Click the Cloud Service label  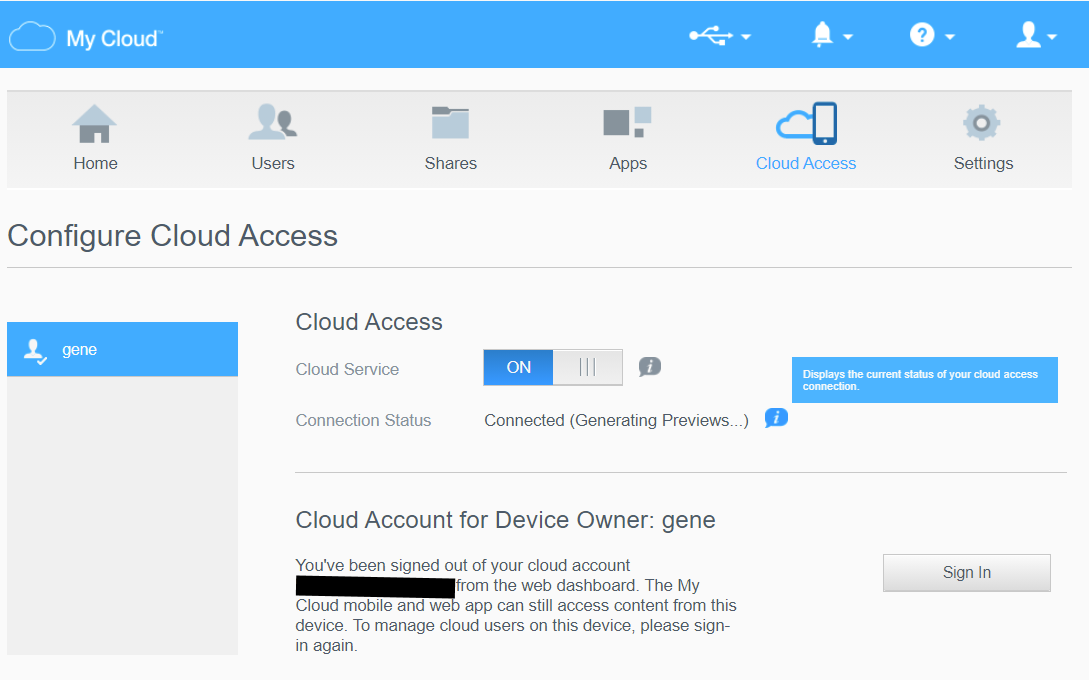tap(347, 370)
